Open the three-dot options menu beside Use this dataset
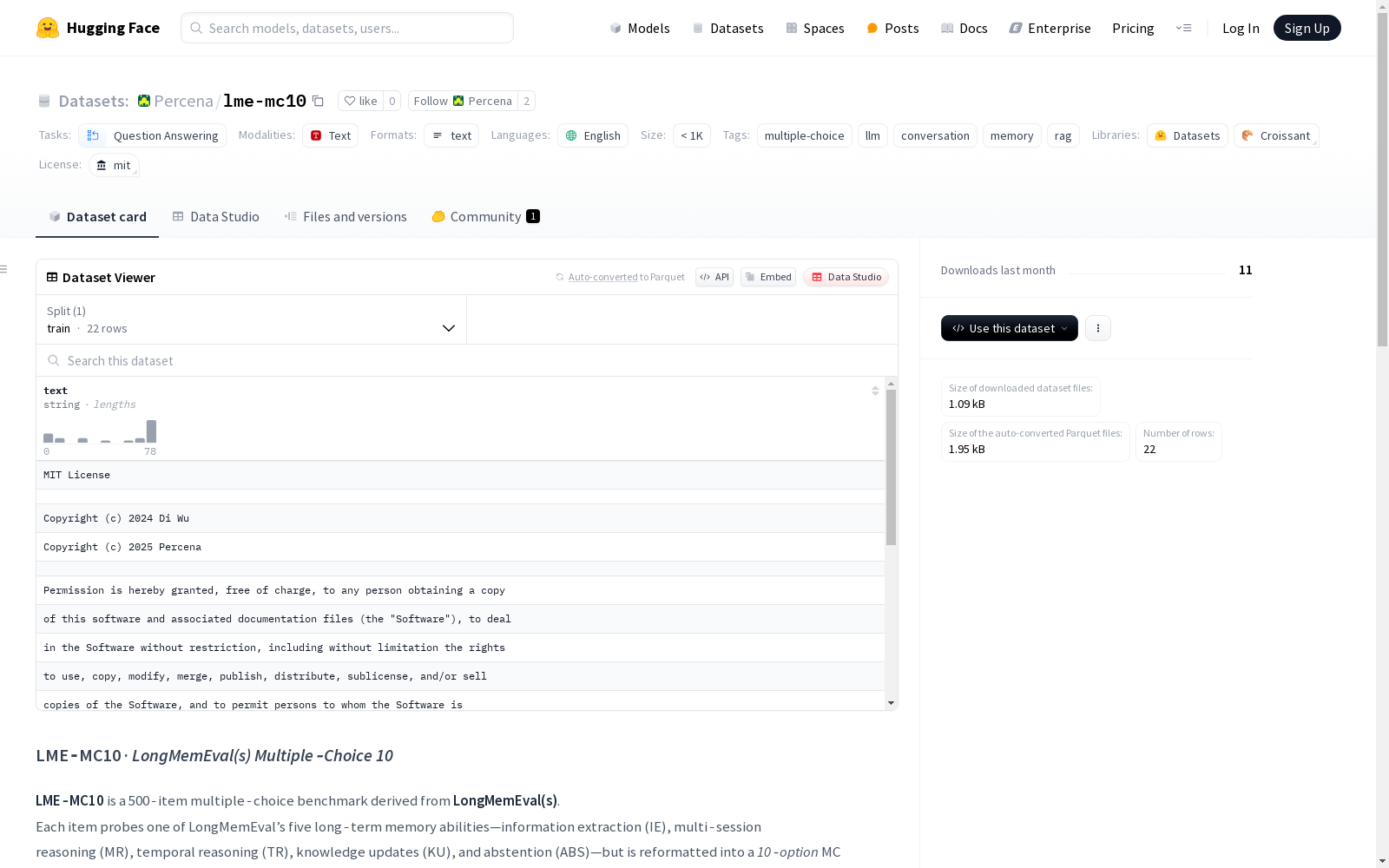 pyautogui.click(x=1098, y=328)
